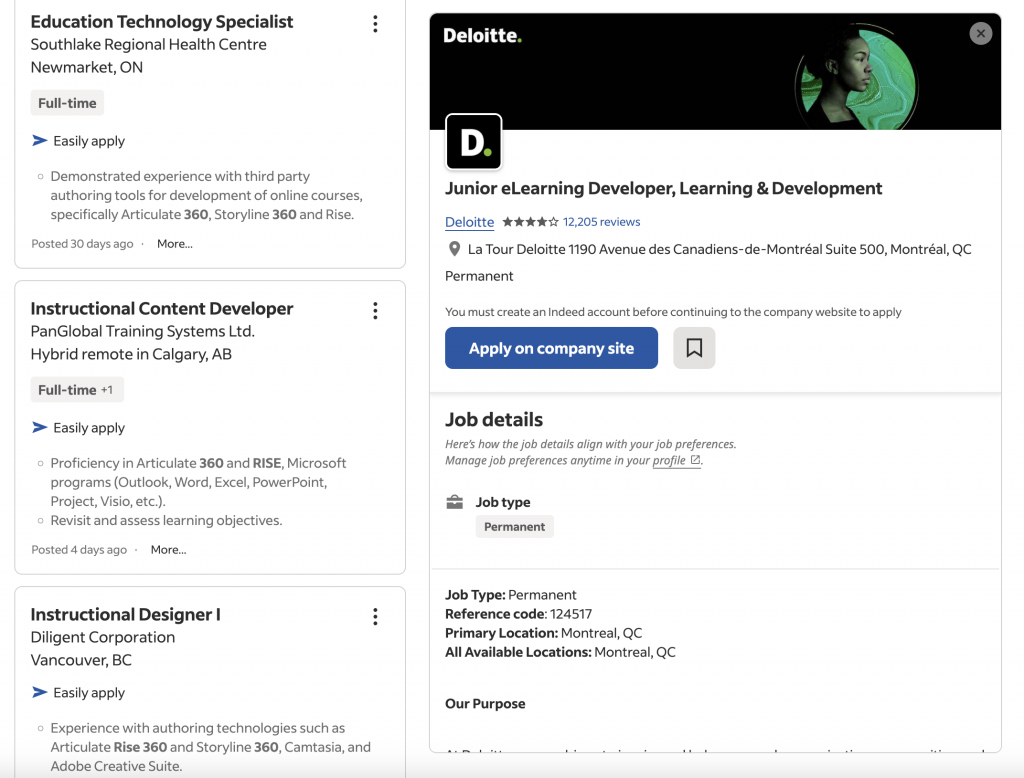1024x778 pixels.
Task: Click location pin icon beside La Tour Deloitte
Action: 455,249
